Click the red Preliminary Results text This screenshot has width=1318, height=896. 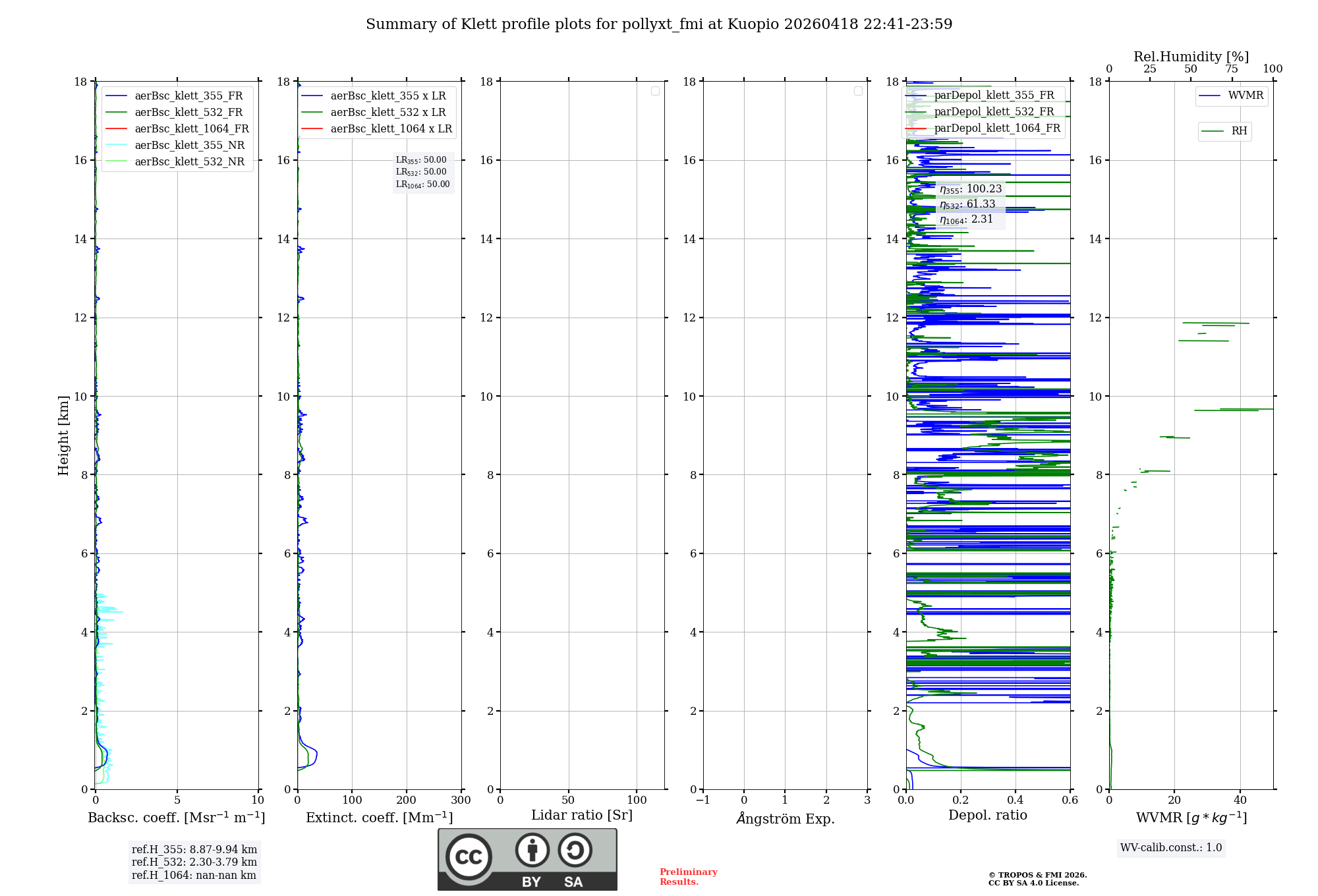coord(688,877)
